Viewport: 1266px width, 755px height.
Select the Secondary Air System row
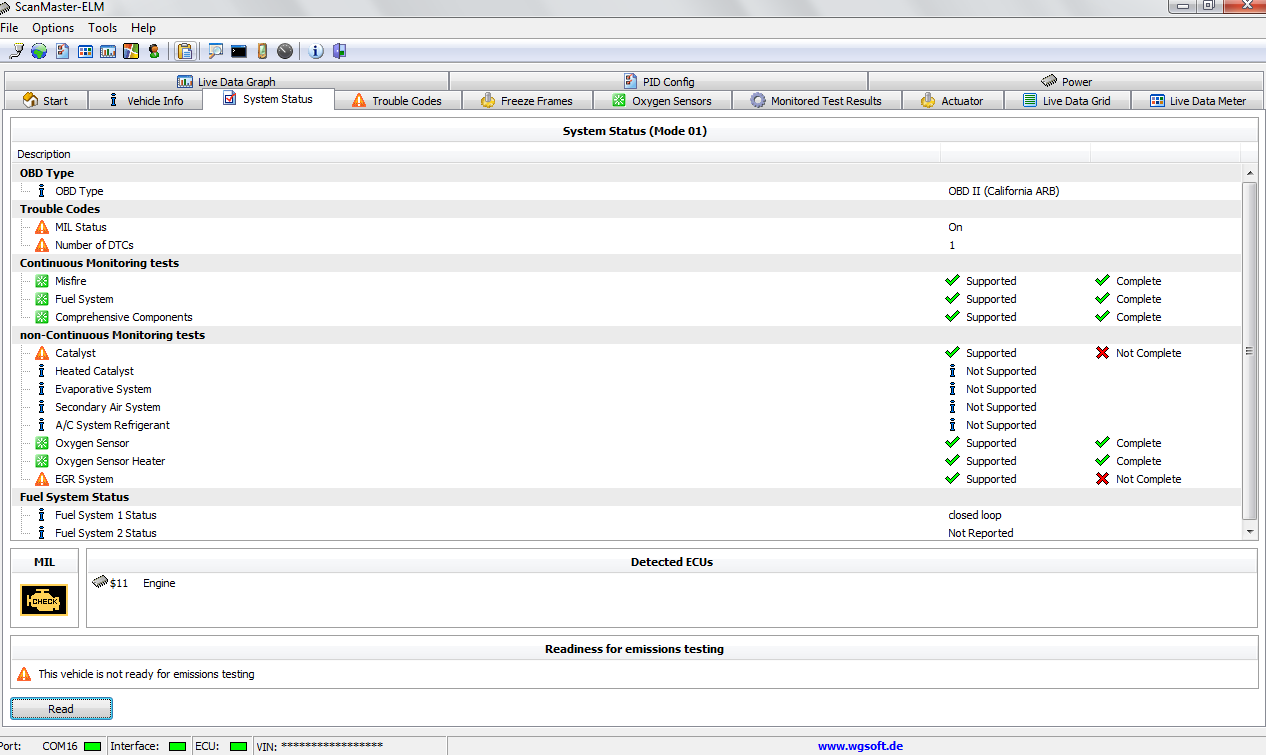[628, 407]
